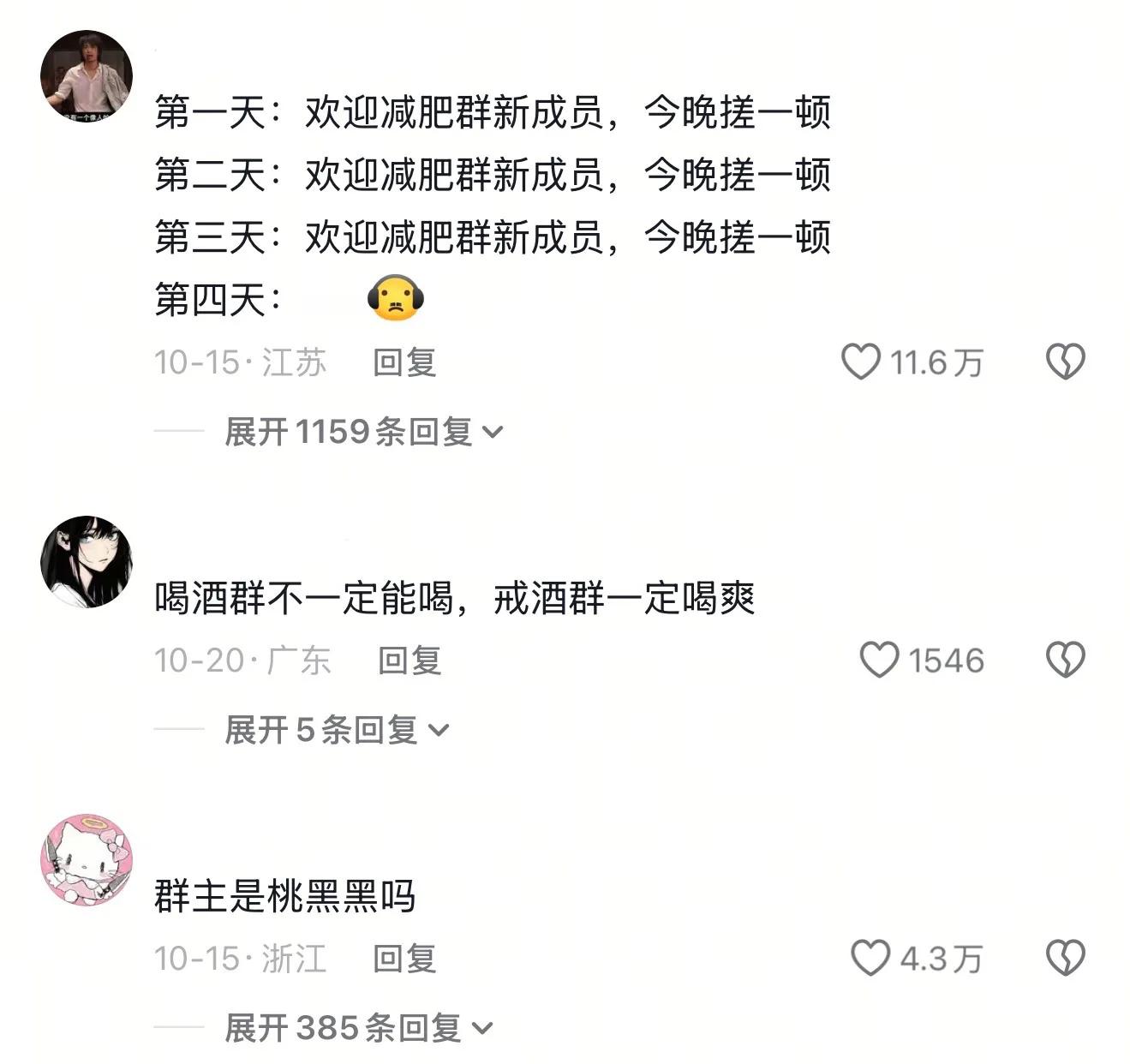Expand 展开5条回复 replies
This screenshot has height=1064, width=1130.
[337, 730]
